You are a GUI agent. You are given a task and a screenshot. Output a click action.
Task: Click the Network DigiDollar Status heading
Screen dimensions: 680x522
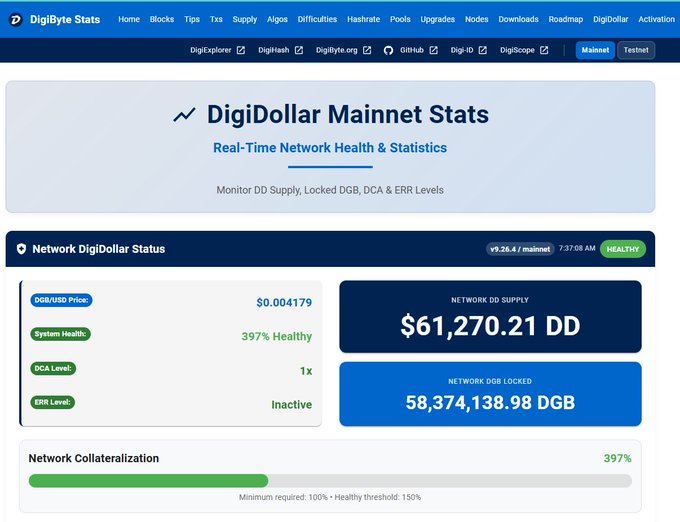tap(98, 249)
